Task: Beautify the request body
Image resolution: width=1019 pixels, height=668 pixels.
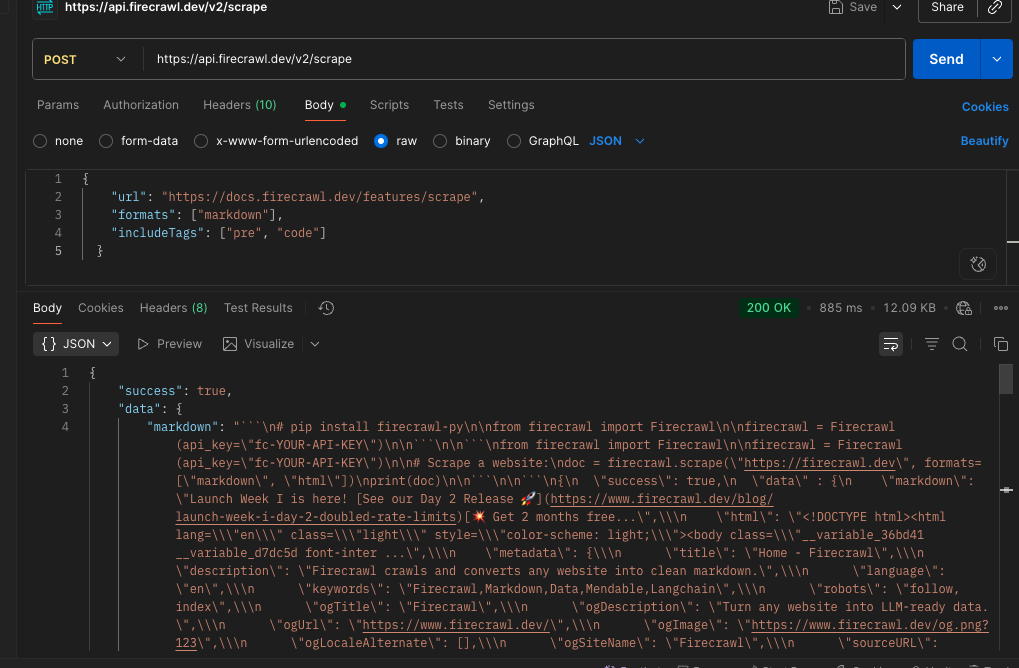Action: 984,141
